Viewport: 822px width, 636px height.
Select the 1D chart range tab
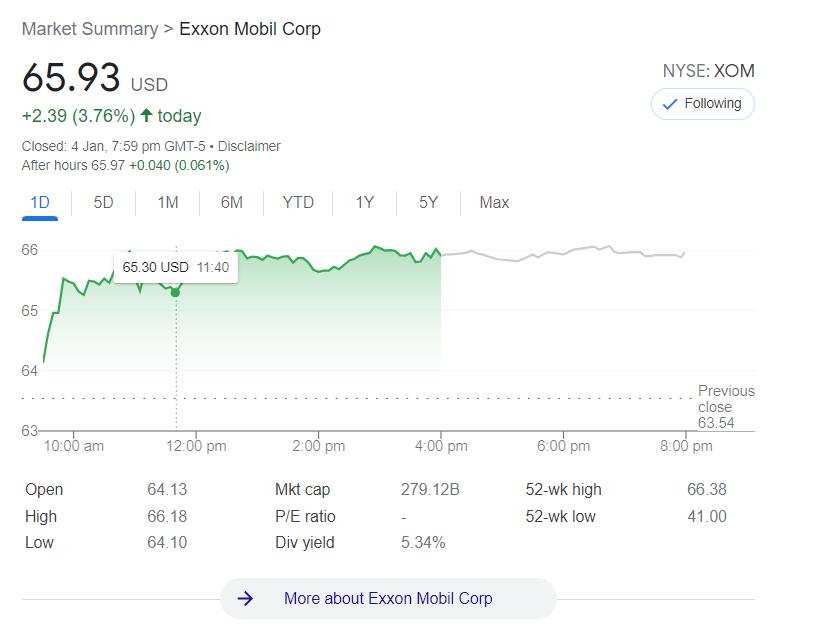point(40,202)
